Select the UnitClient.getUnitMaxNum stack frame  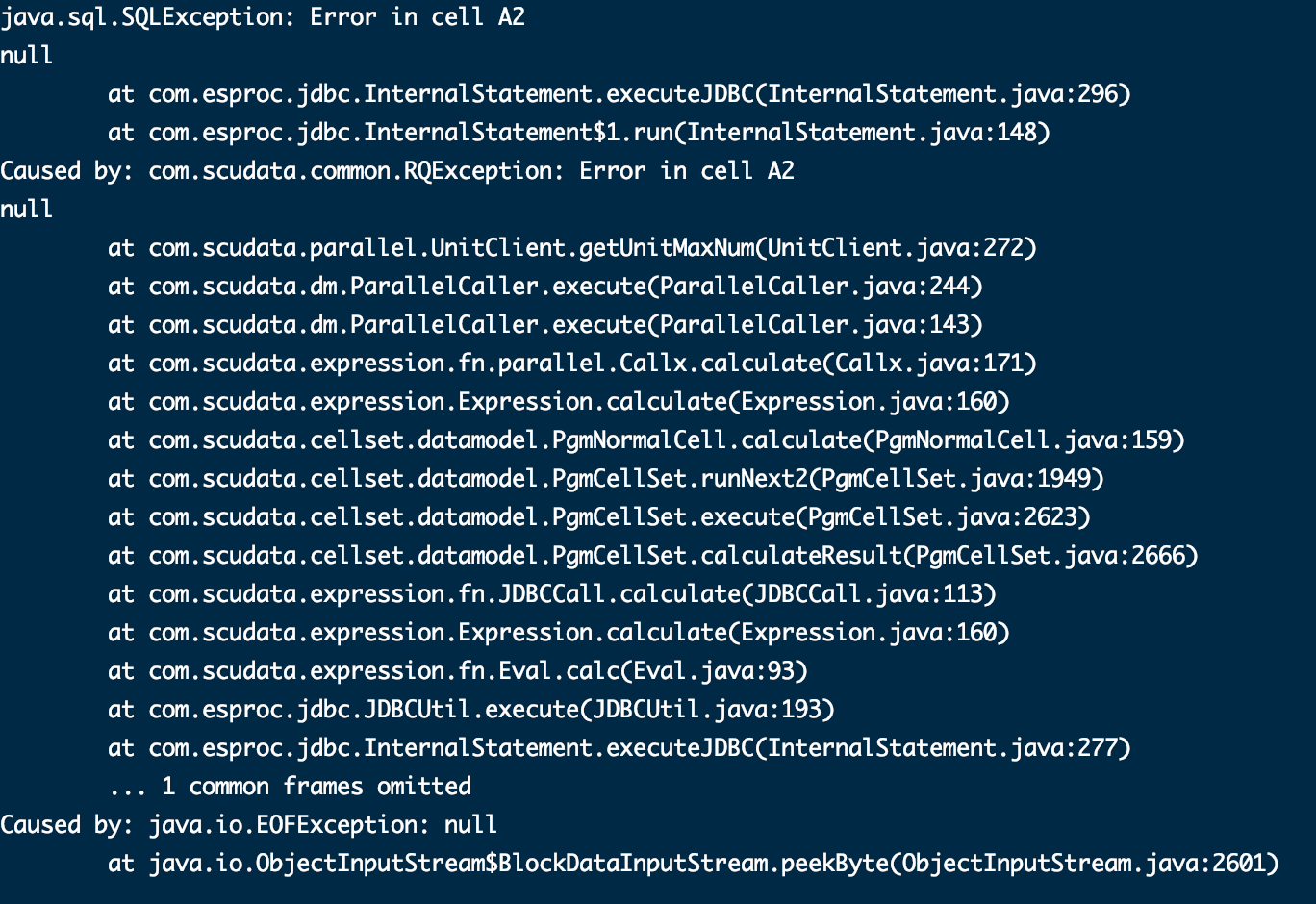click(571, 248)
